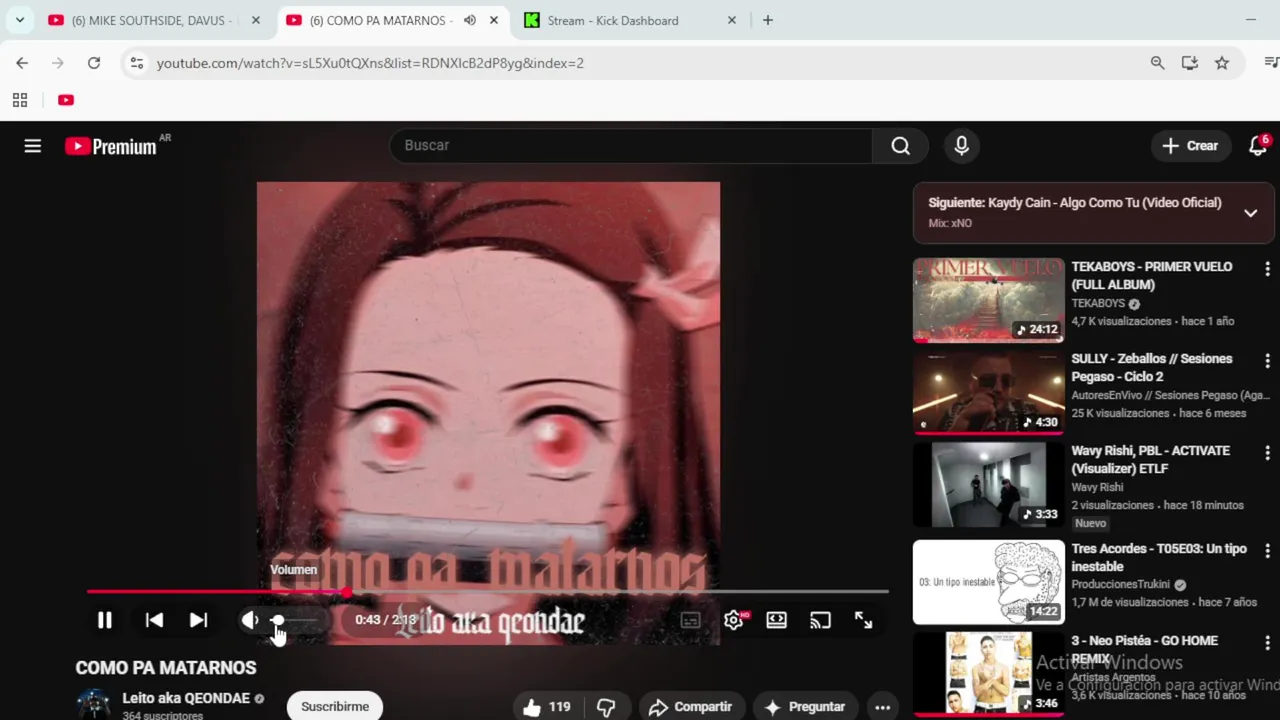Open the Crear menu
The height and width of the screenshot is (720, 1280).
[1190, 146]
